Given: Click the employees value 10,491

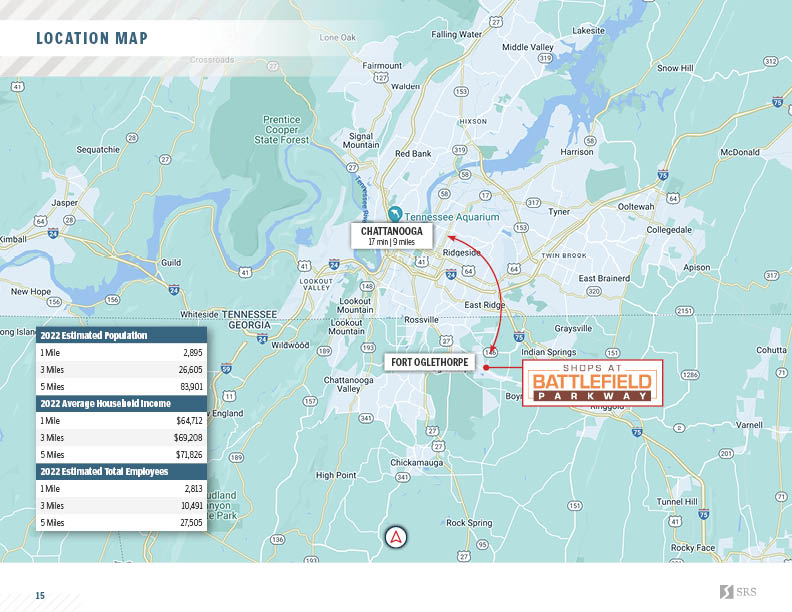Looking at the screenshot, I should tap(192, 505).
